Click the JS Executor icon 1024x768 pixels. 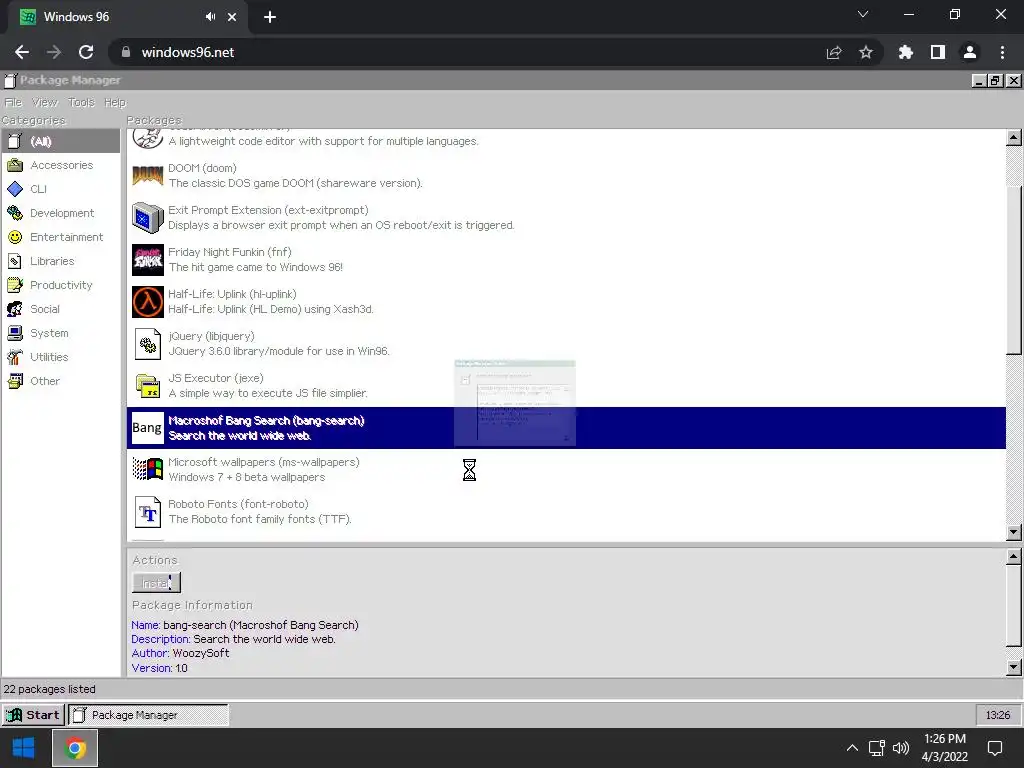tap(148, 386)
